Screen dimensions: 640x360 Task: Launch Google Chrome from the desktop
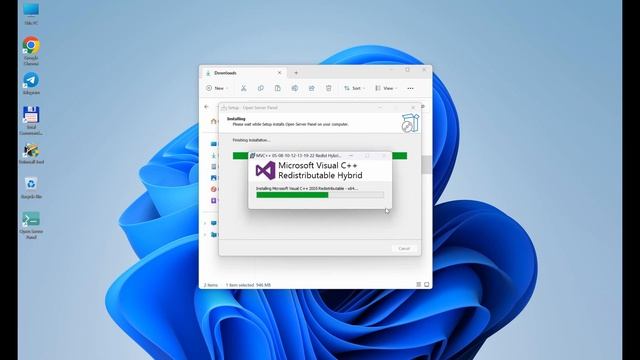(x=31, y=51)
